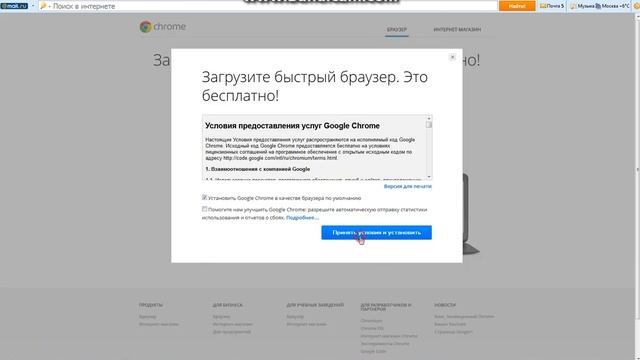
Task: Click the orange 'Найти!' search button
Action: [517, 6]
